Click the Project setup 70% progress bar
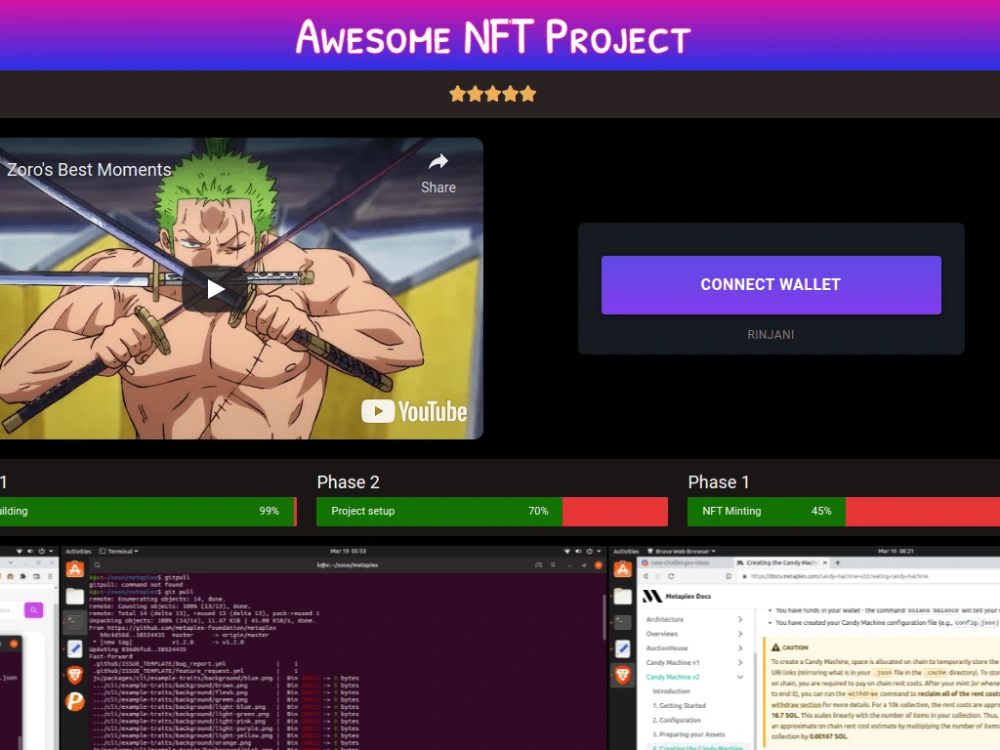The image size is (1000, 750). [492, 511]
